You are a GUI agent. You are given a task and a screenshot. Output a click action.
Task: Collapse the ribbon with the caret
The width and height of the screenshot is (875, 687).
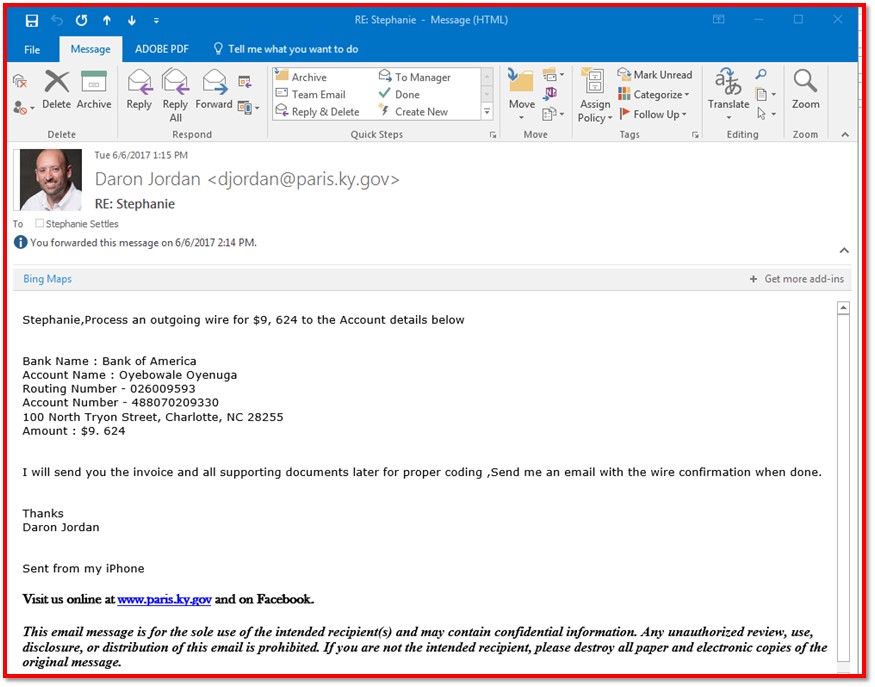(845, 134)
